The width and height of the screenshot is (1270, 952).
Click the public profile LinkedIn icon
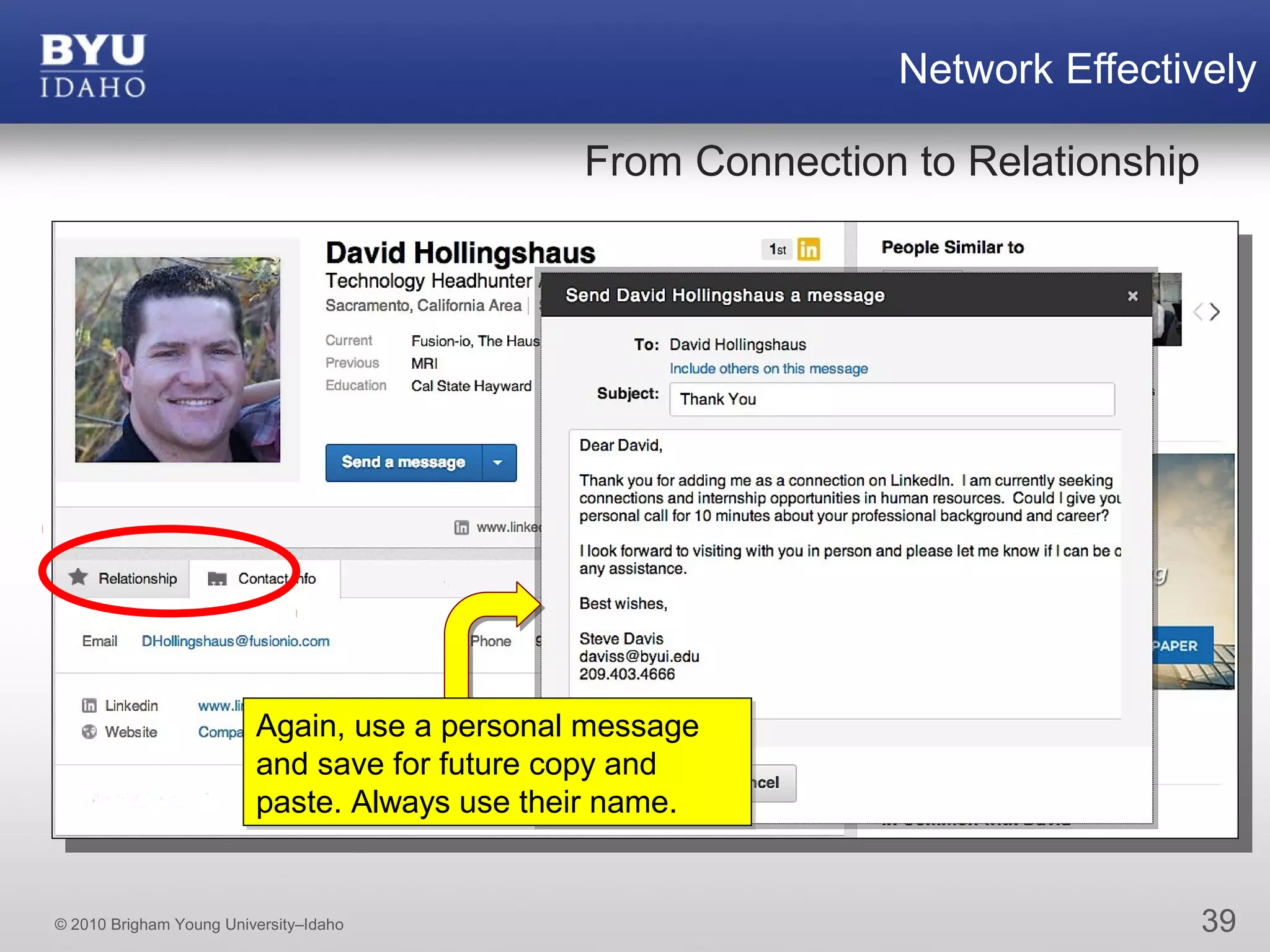tap(461, 527)
